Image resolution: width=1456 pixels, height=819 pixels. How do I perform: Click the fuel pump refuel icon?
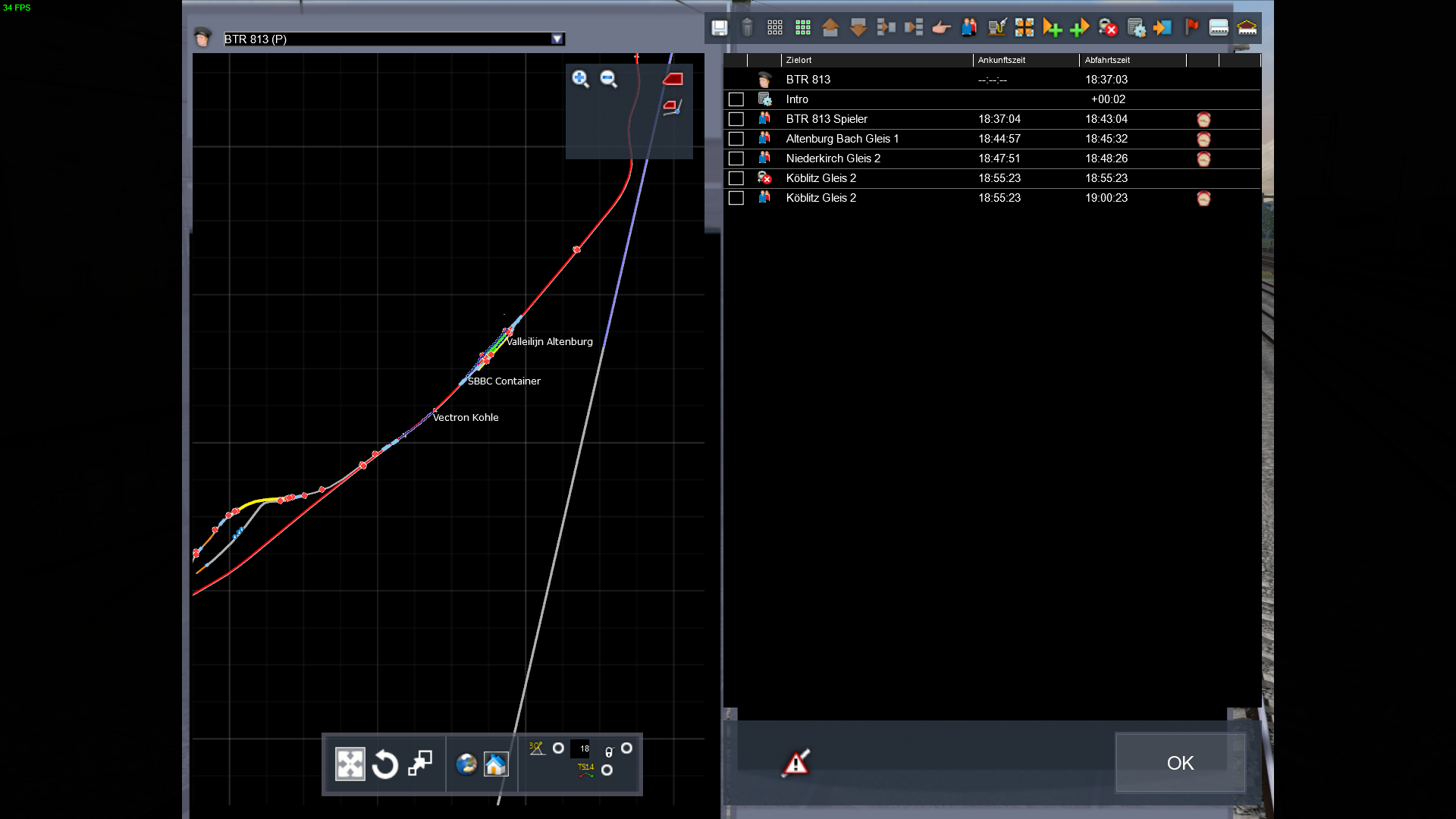(x=996, y=28)
